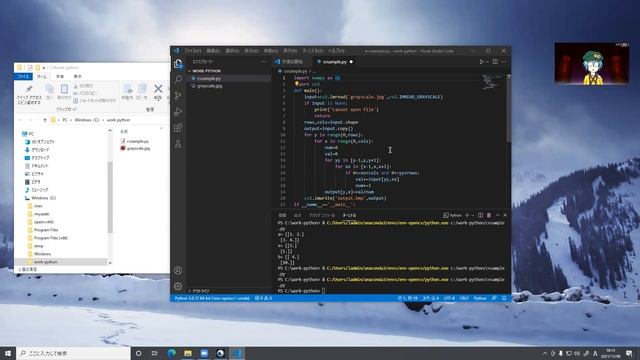Switch to the cvsample.py editor tab

(x=335, y=62)
